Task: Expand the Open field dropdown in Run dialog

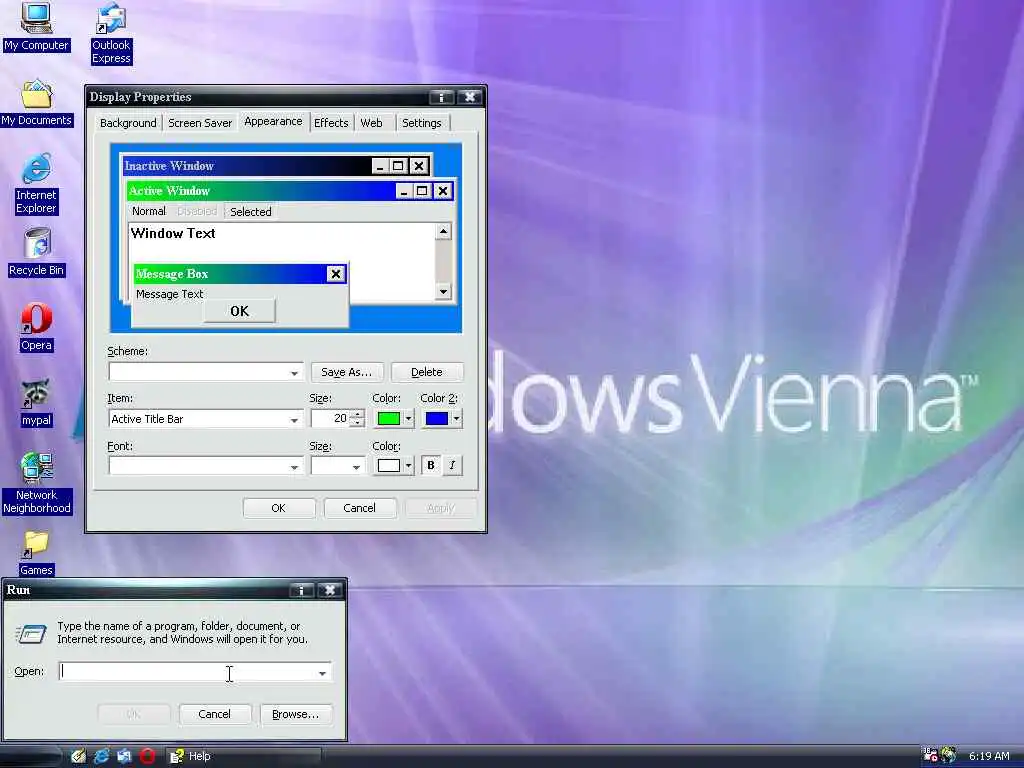Action: pyautogui.click(x=323, y=673)
